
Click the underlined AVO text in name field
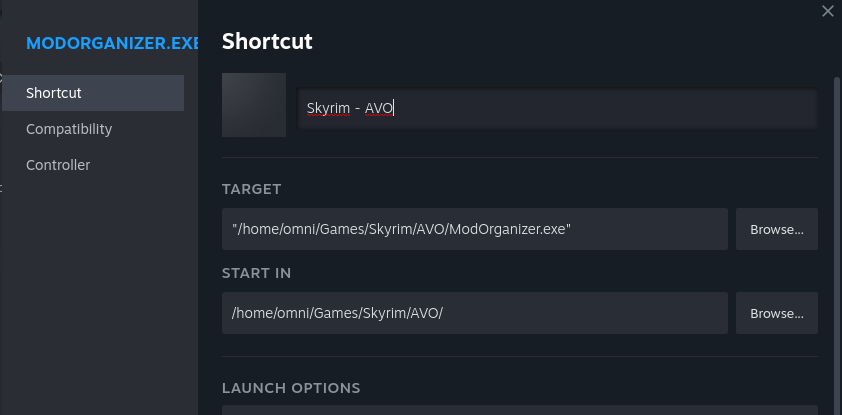[380, 109]
